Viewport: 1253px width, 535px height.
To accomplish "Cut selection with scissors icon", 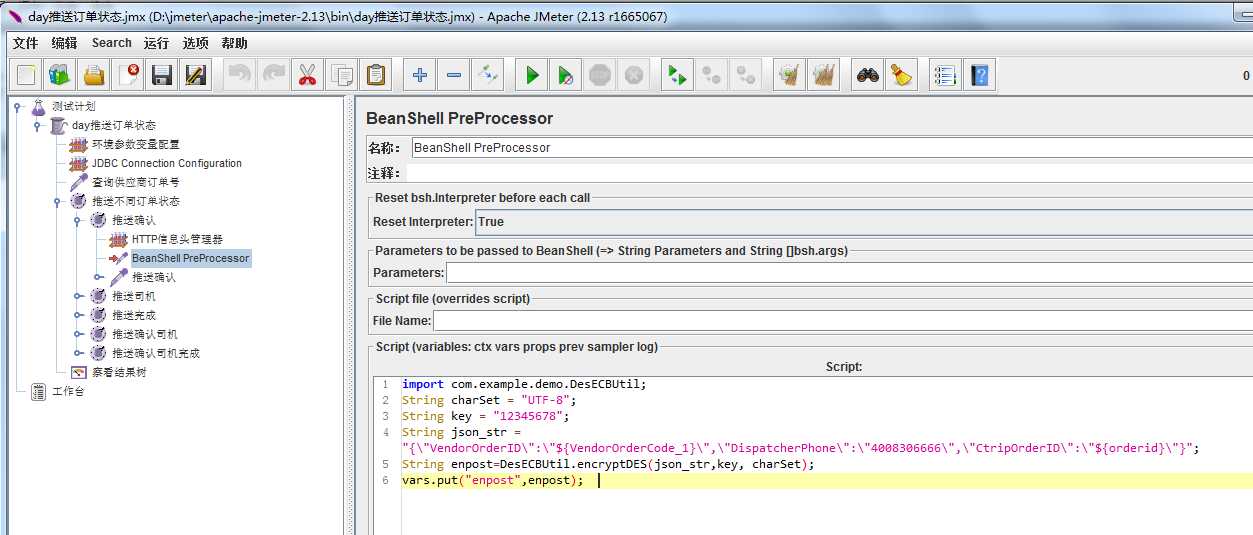I will 308,75.
